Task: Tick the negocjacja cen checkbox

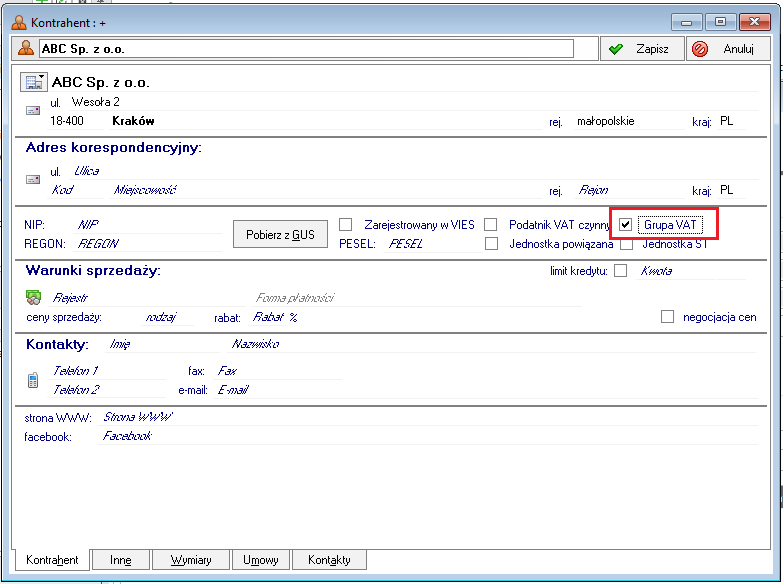Action: tap(668, 317)
